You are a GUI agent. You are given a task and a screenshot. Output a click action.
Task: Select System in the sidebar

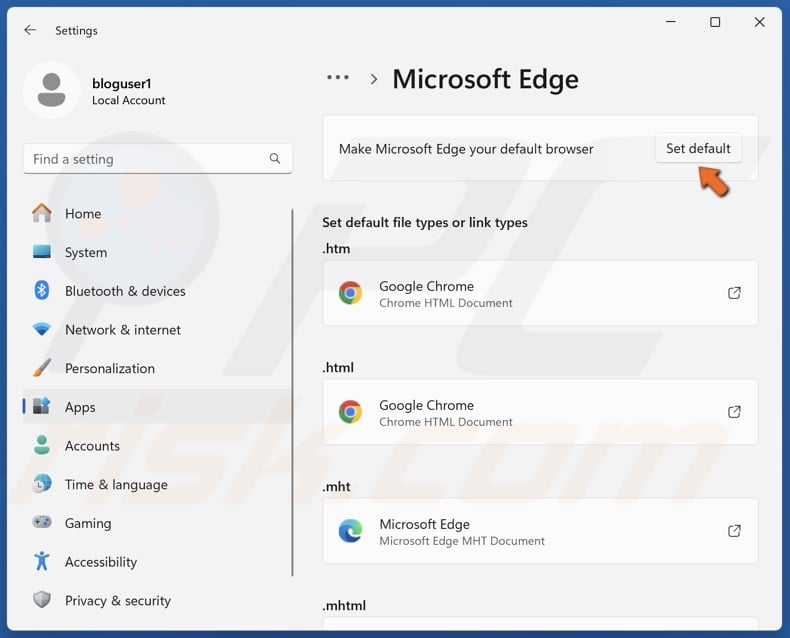pos(85,252)
